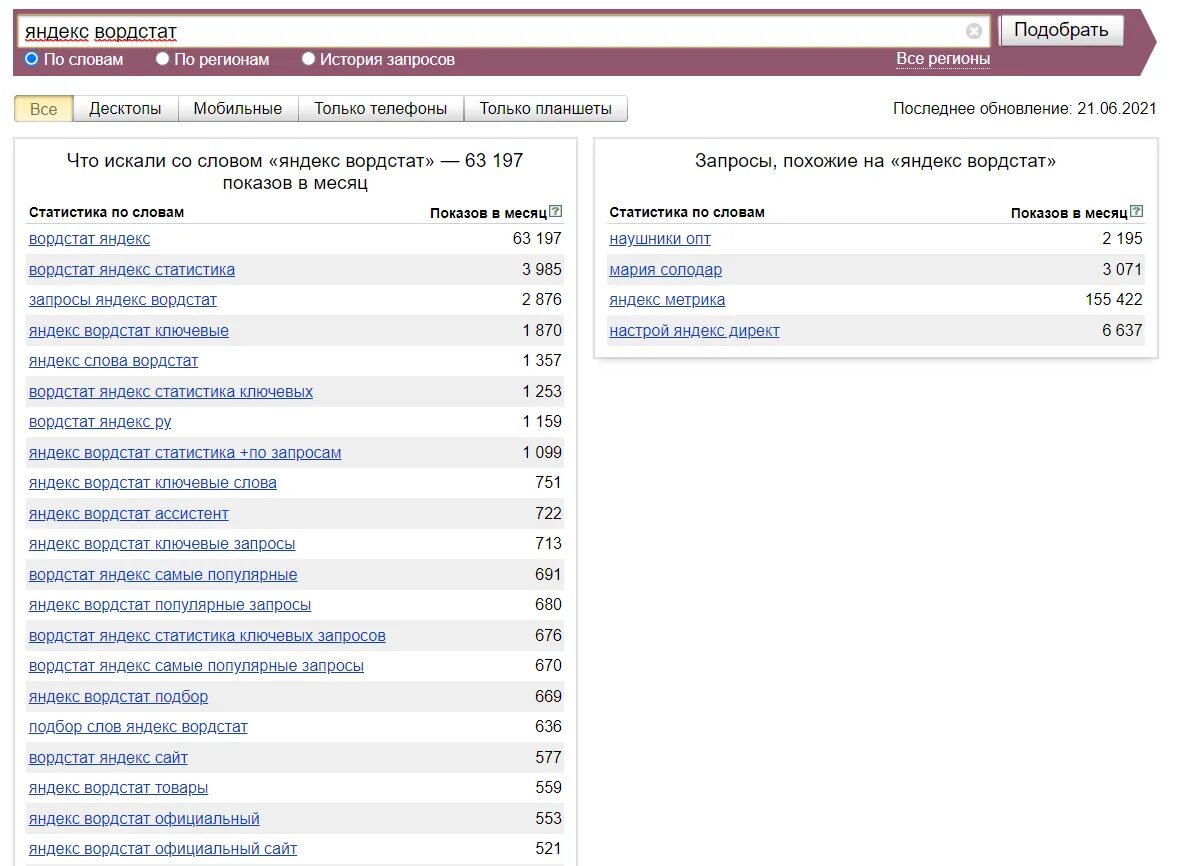Viewport: 1183px width, 866px height.
Task: Switch to the 'Десктопы' tab
Action: coord(125,109)
